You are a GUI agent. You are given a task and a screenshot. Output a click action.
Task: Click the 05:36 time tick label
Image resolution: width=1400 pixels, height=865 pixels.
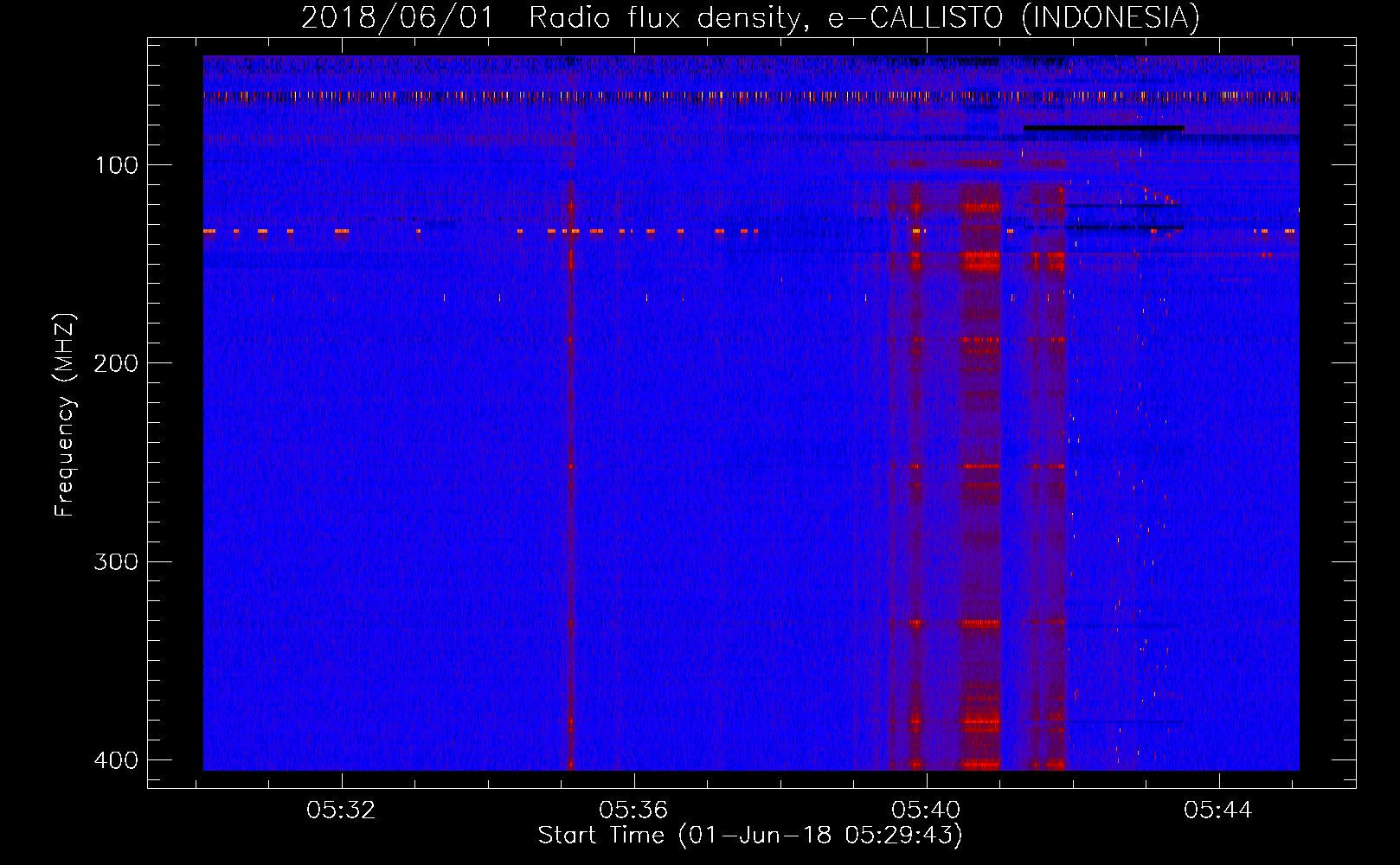(x=633, y=811)
